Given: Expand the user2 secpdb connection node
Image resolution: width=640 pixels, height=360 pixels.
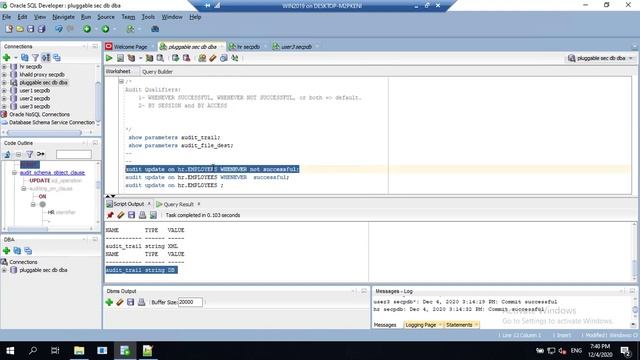Looking at the screenshot, I should click(x=4, y=98).
